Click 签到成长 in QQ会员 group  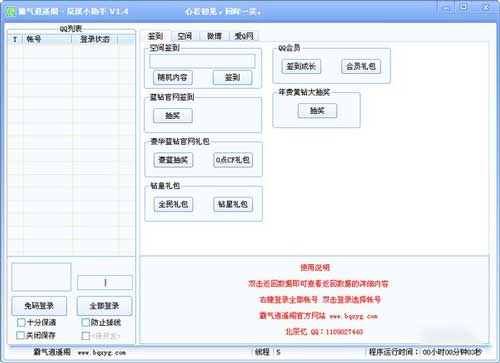tap(301, 66)
